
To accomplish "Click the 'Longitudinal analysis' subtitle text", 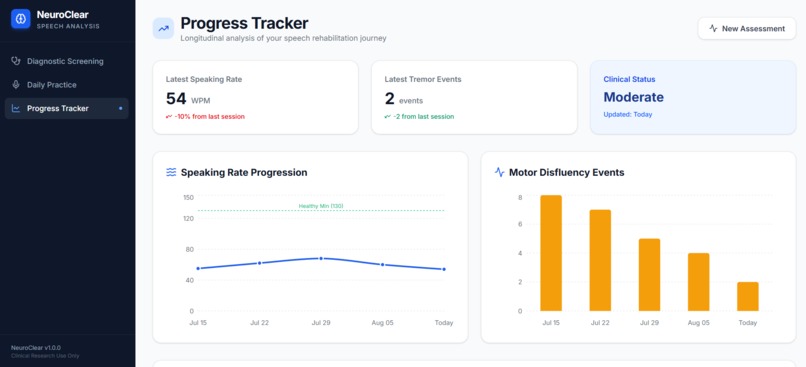I will click(283, 38).
